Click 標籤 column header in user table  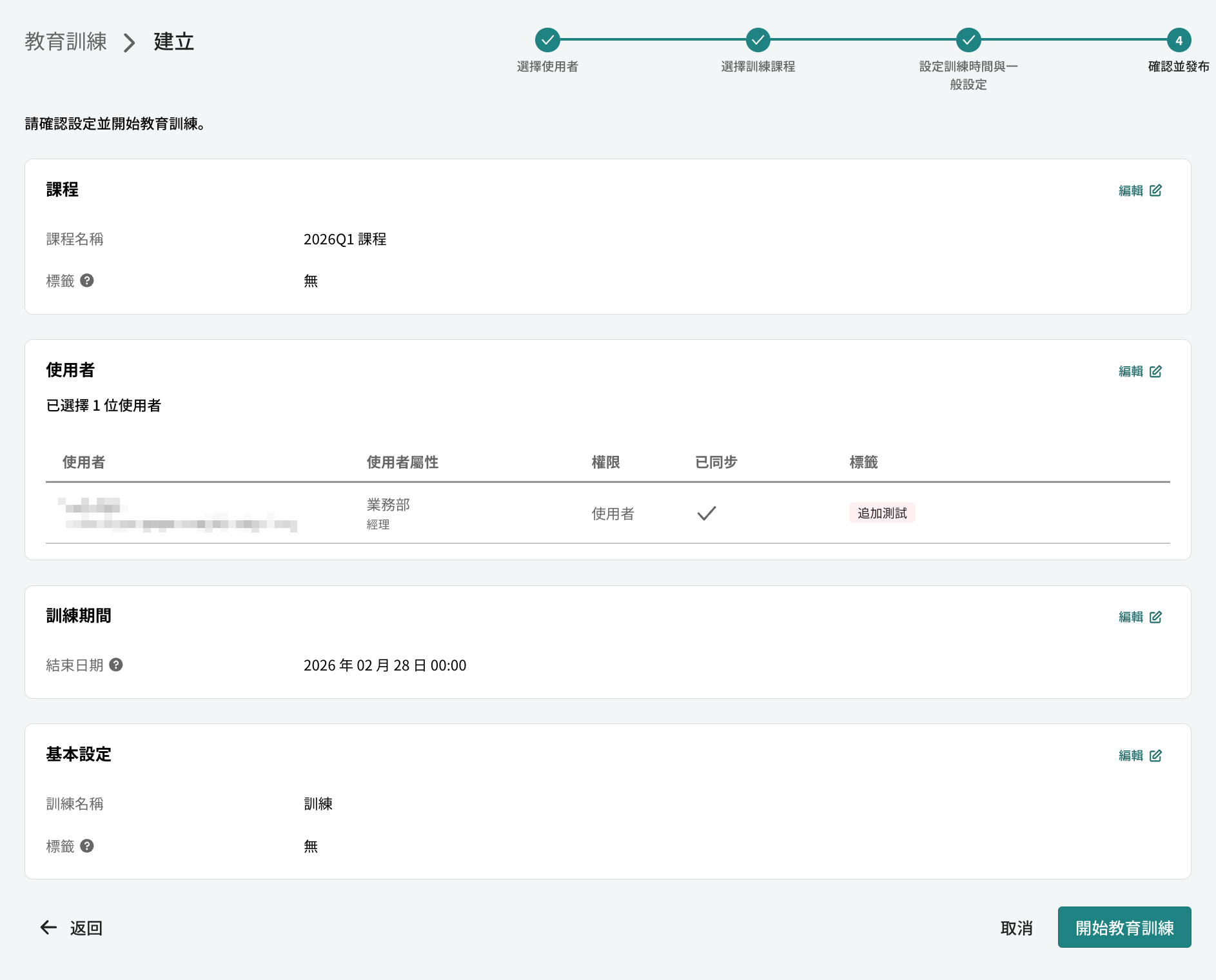pyautogui.click(x=864, y=462)
